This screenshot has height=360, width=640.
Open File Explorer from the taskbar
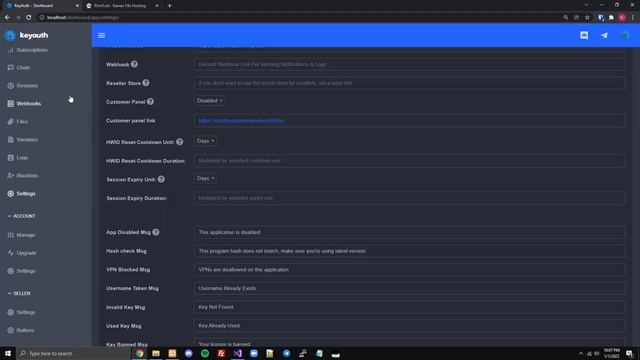(x=156, y=353)
